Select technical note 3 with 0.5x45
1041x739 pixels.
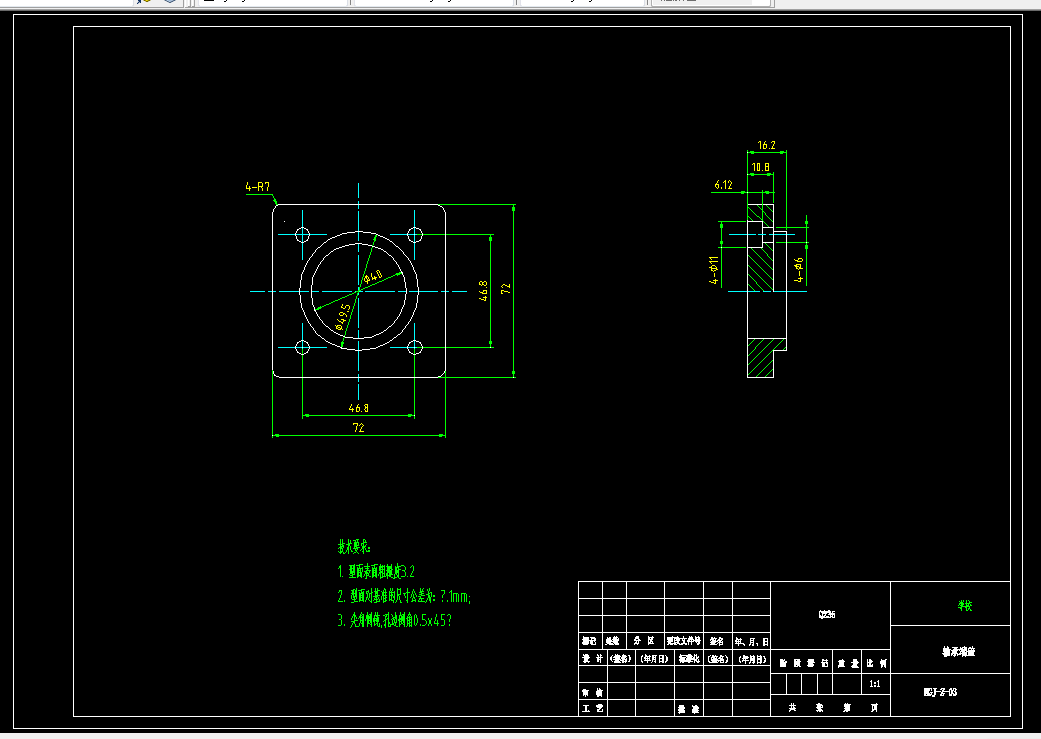(394, 621)
